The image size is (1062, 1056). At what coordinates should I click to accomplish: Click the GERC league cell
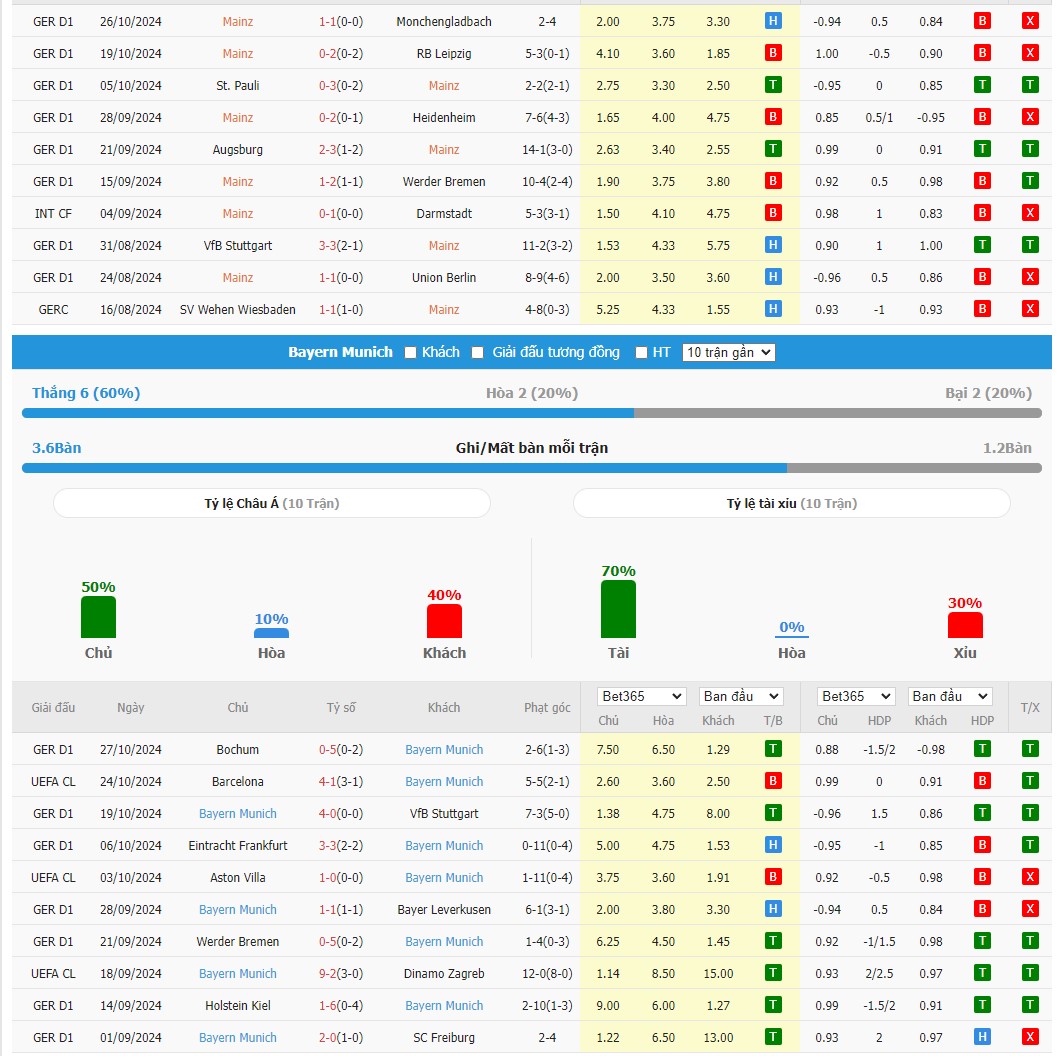53,310
